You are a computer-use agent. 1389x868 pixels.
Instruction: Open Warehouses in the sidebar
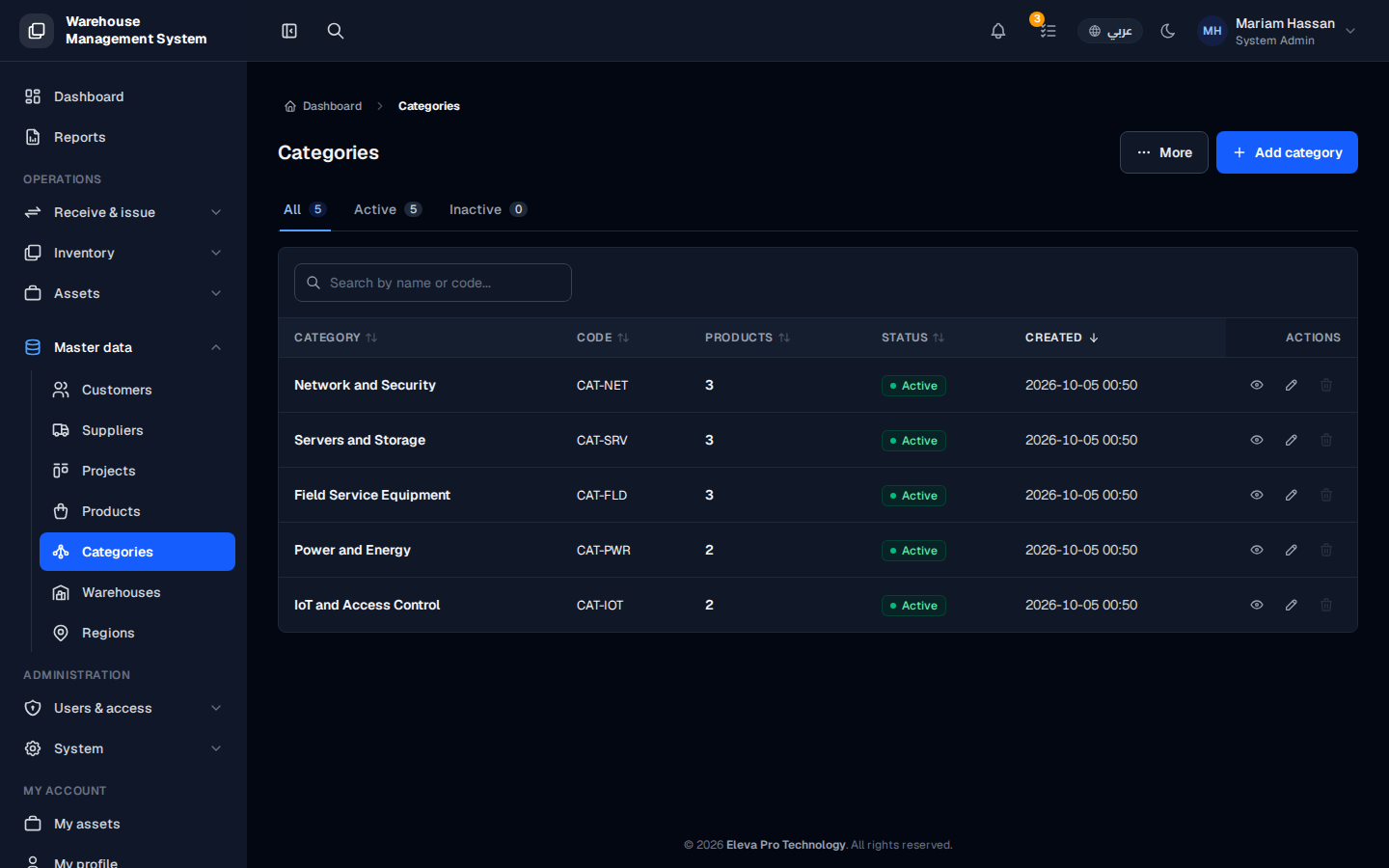[x=137, y=592]
